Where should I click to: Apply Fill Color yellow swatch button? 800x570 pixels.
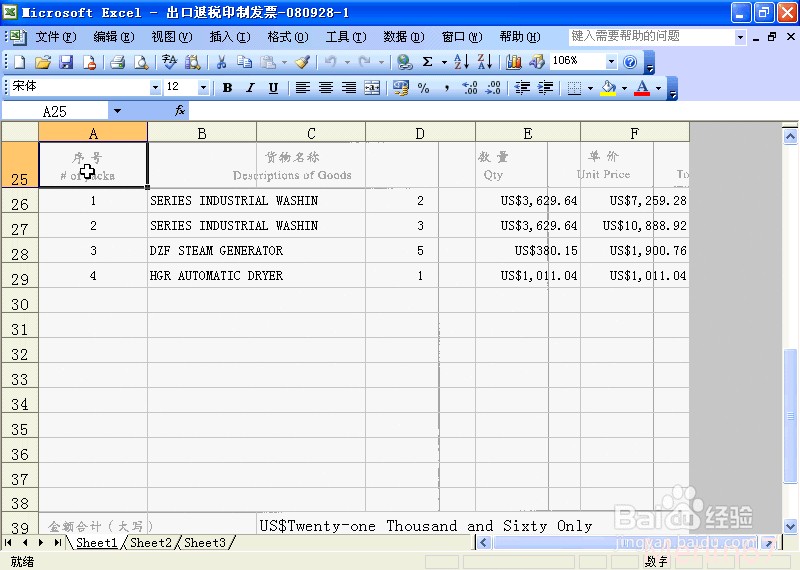(608, 88)
